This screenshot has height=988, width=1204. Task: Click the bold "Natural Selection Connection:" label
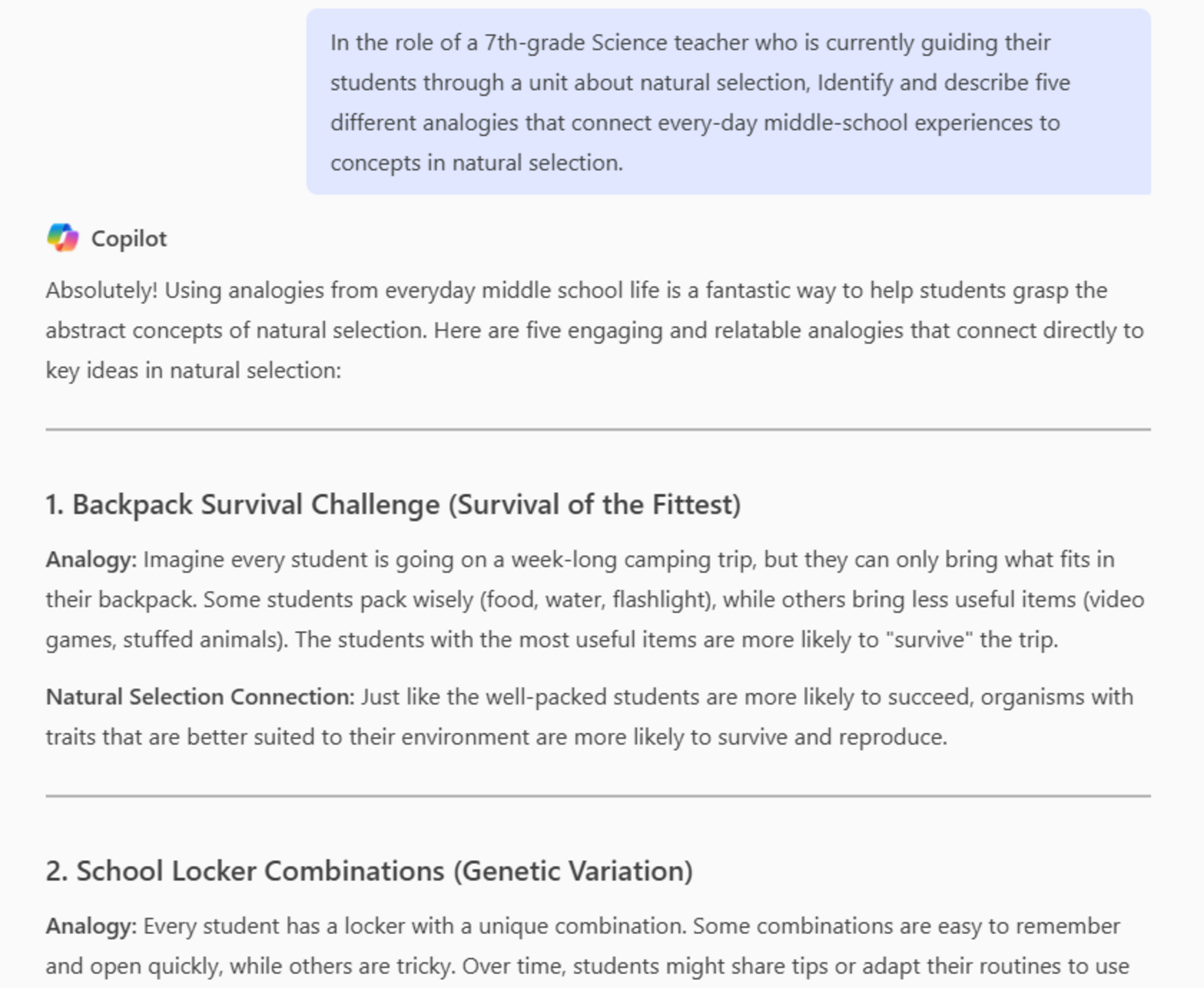(x=200, y=697)
